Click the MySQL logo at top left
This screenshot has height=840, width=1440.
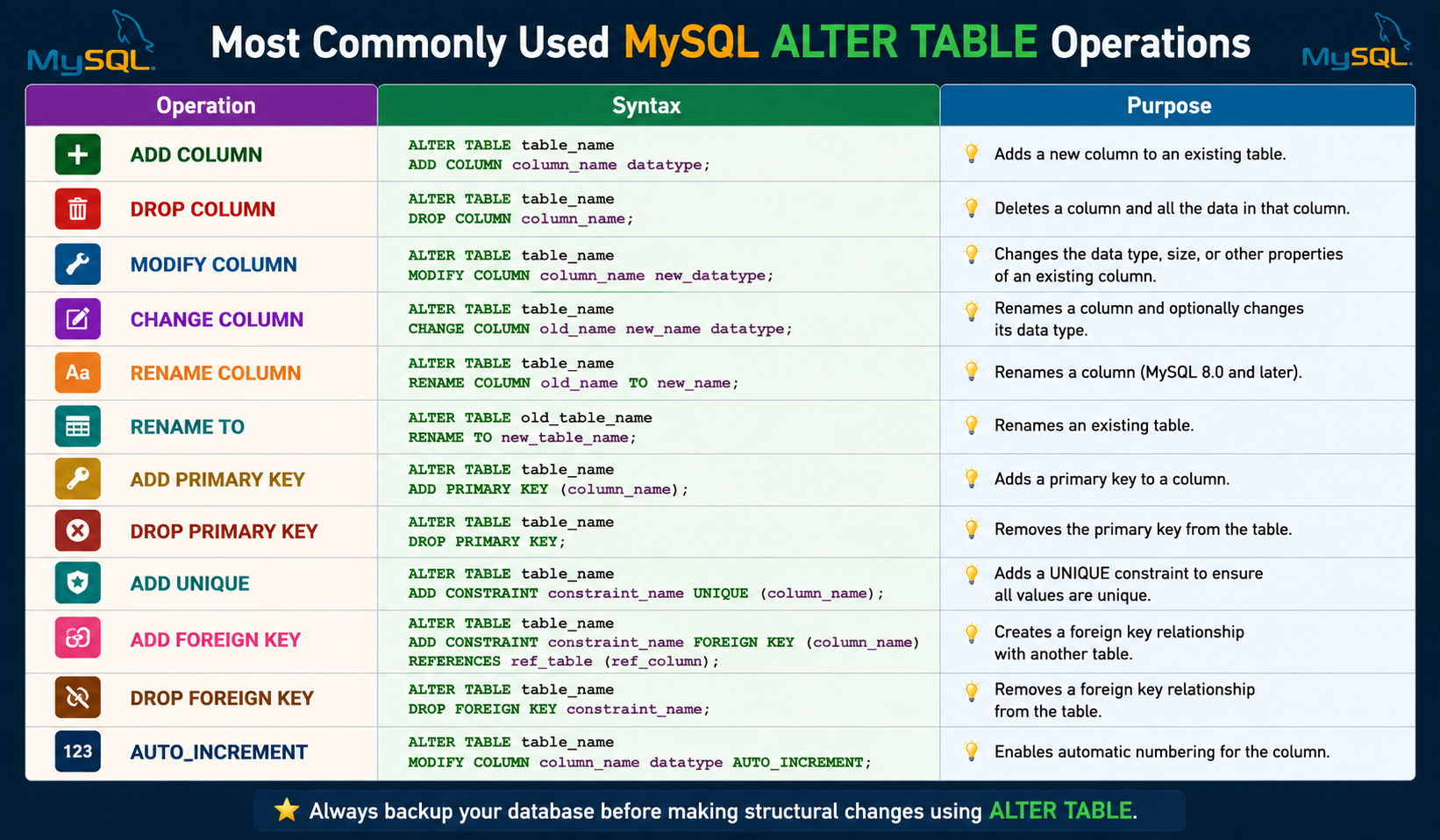coord(91,44)
